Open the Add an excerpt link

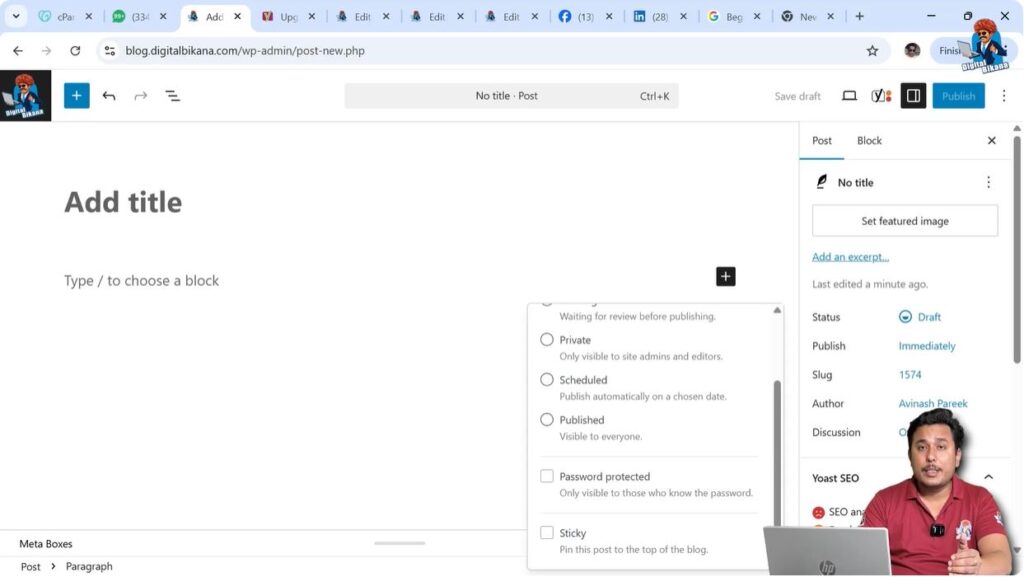tap(850, 257)
